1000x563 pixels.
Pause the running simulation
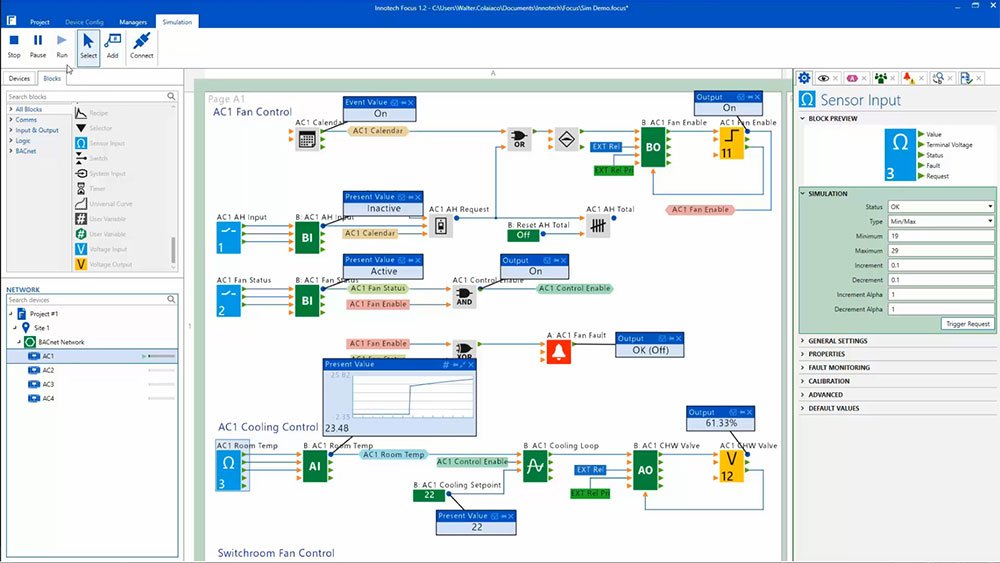click(x=38, y=46)
